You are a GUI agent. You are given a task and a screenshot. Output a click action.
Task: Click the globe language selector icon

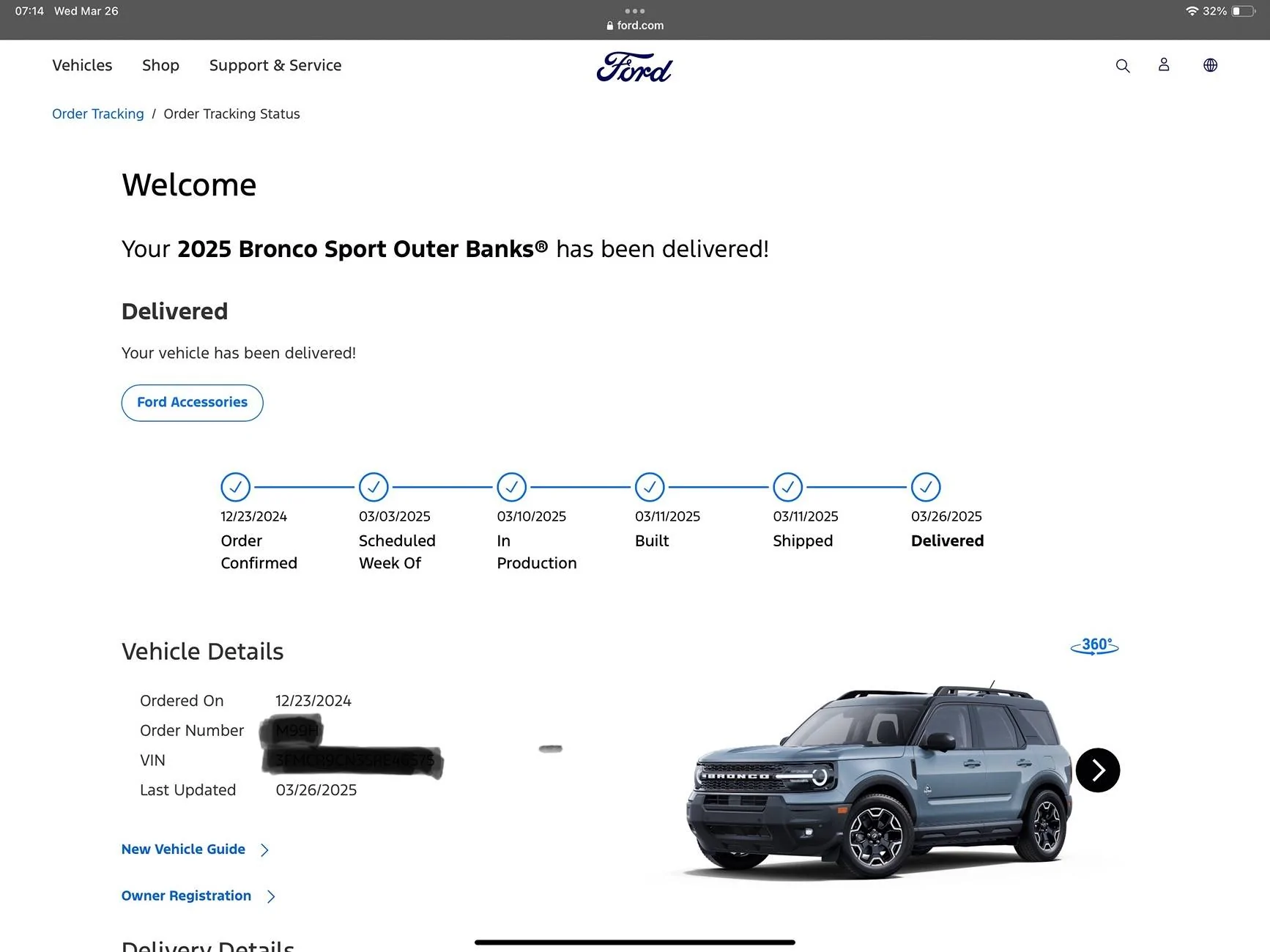click(1210, 65)
